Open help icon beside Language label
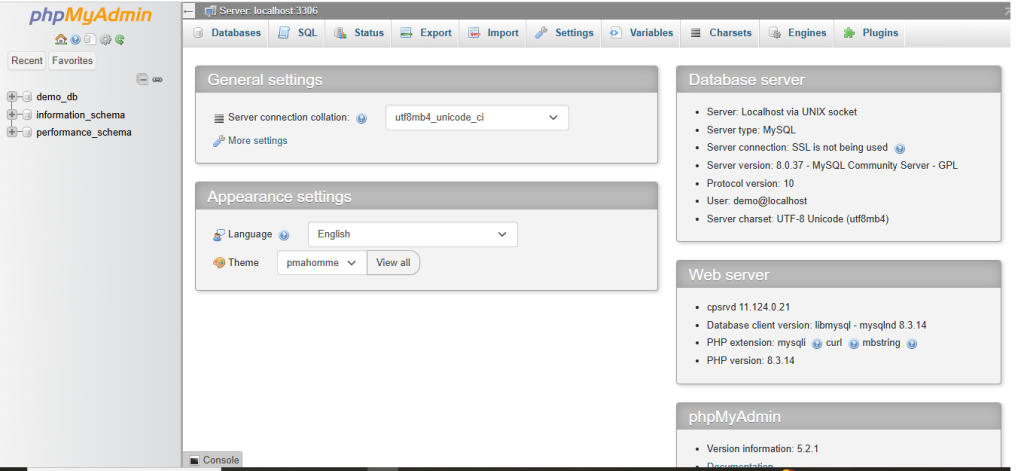This screenshot has height=471, width=1024. pos(283,235)
